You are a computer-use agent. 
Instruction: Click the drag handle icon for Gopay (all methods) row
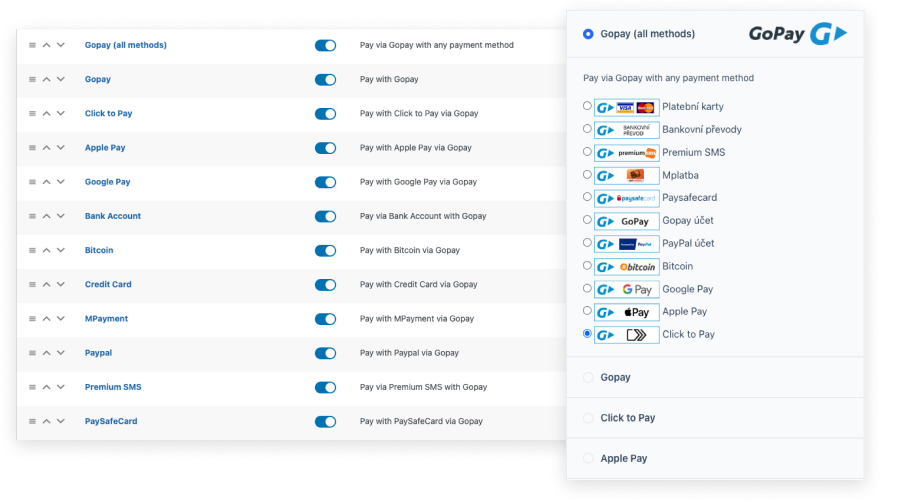point(32,45)
